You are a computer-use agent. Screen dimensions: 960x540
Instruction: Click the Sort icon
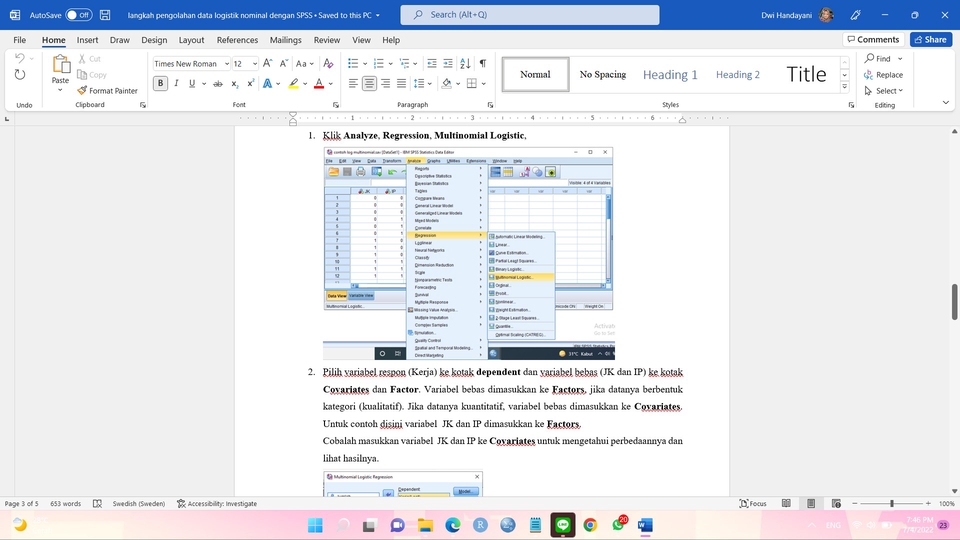point(465,64)
